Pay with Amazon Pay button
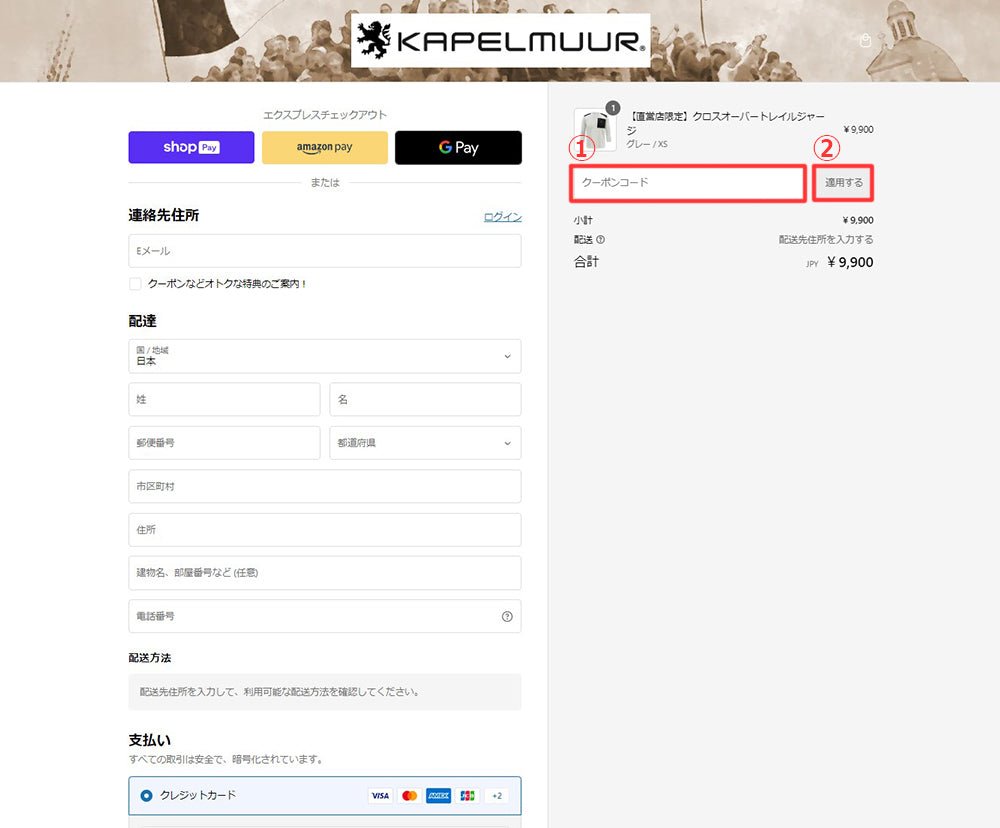This screenshot has width=1000, height=828. click(325, 147)
